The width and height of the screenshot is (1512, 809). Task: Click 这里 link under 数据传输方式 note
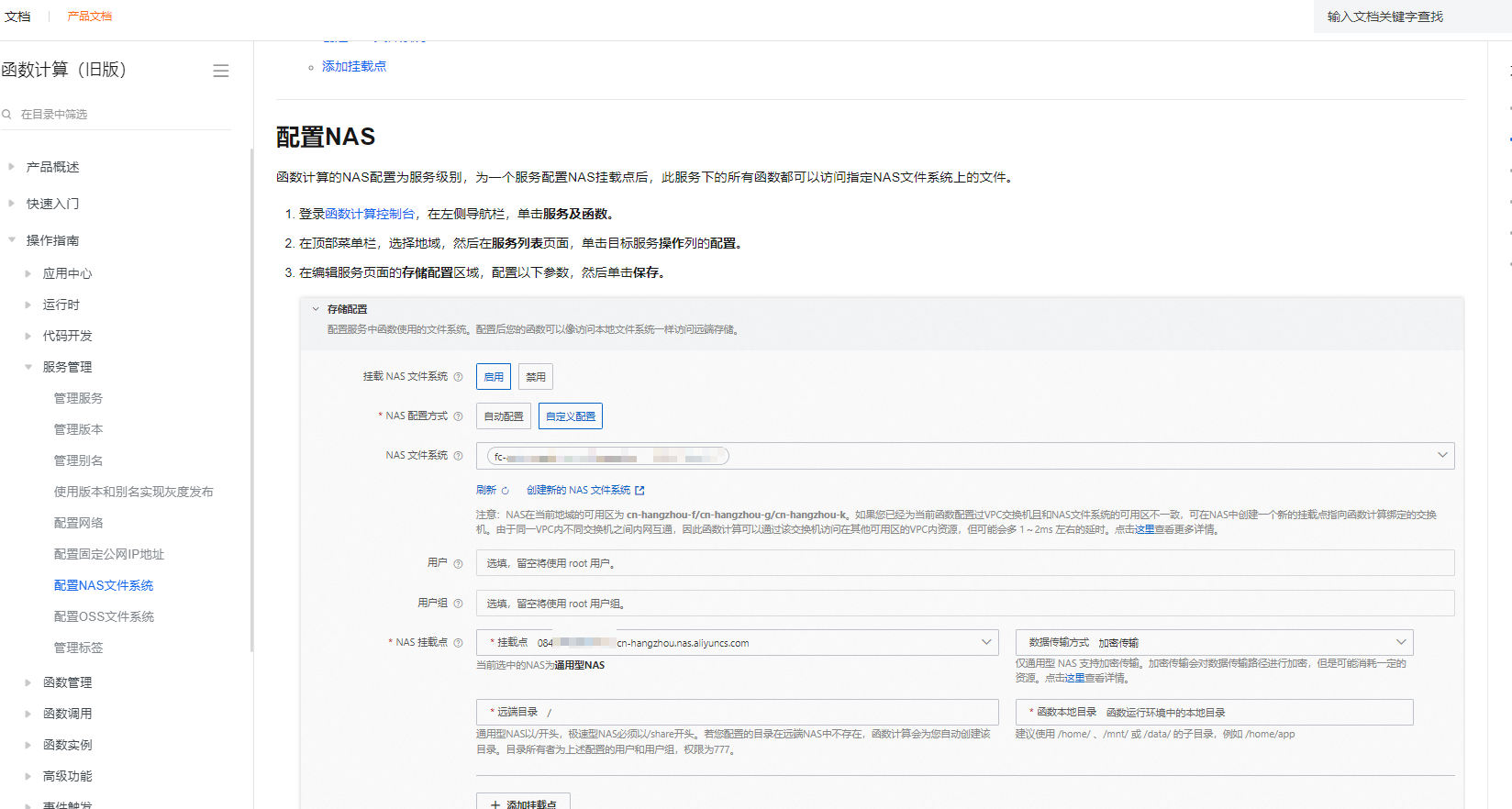[x=1074, y=678]
